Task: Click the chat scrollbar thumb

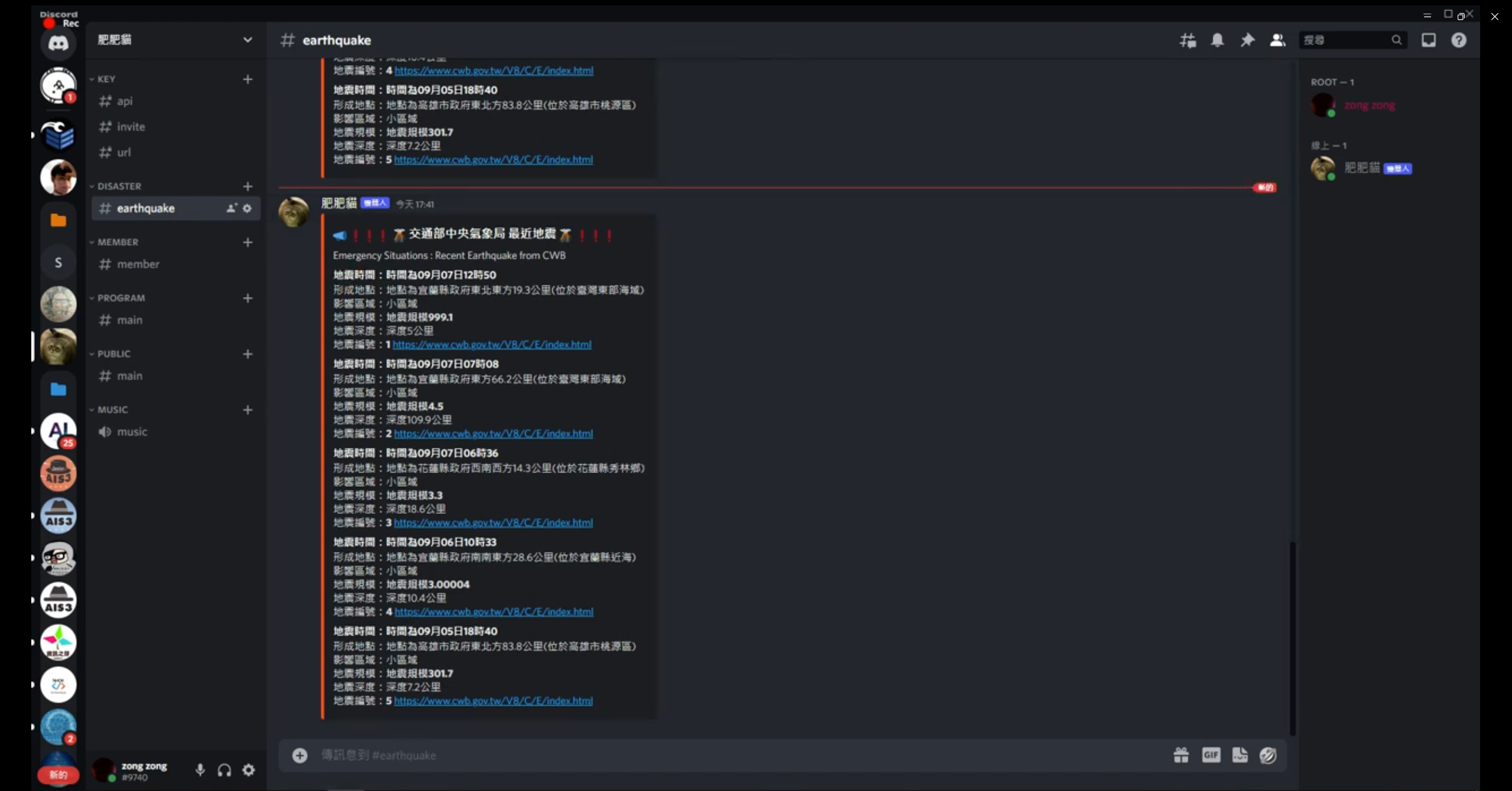Action: 1292,638
